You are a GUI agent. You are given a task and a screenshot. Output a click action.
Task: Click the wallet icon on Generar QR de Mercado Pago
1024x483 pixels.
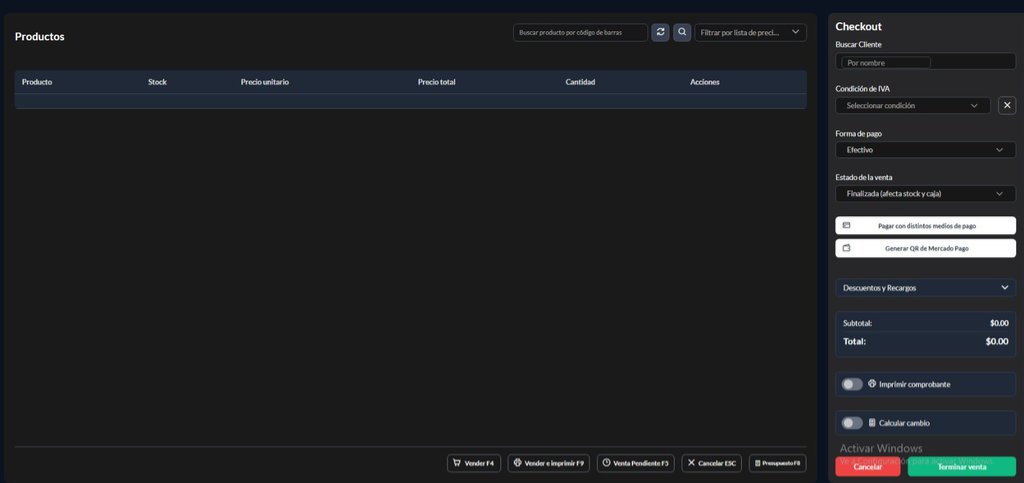[x=846, y=248]
